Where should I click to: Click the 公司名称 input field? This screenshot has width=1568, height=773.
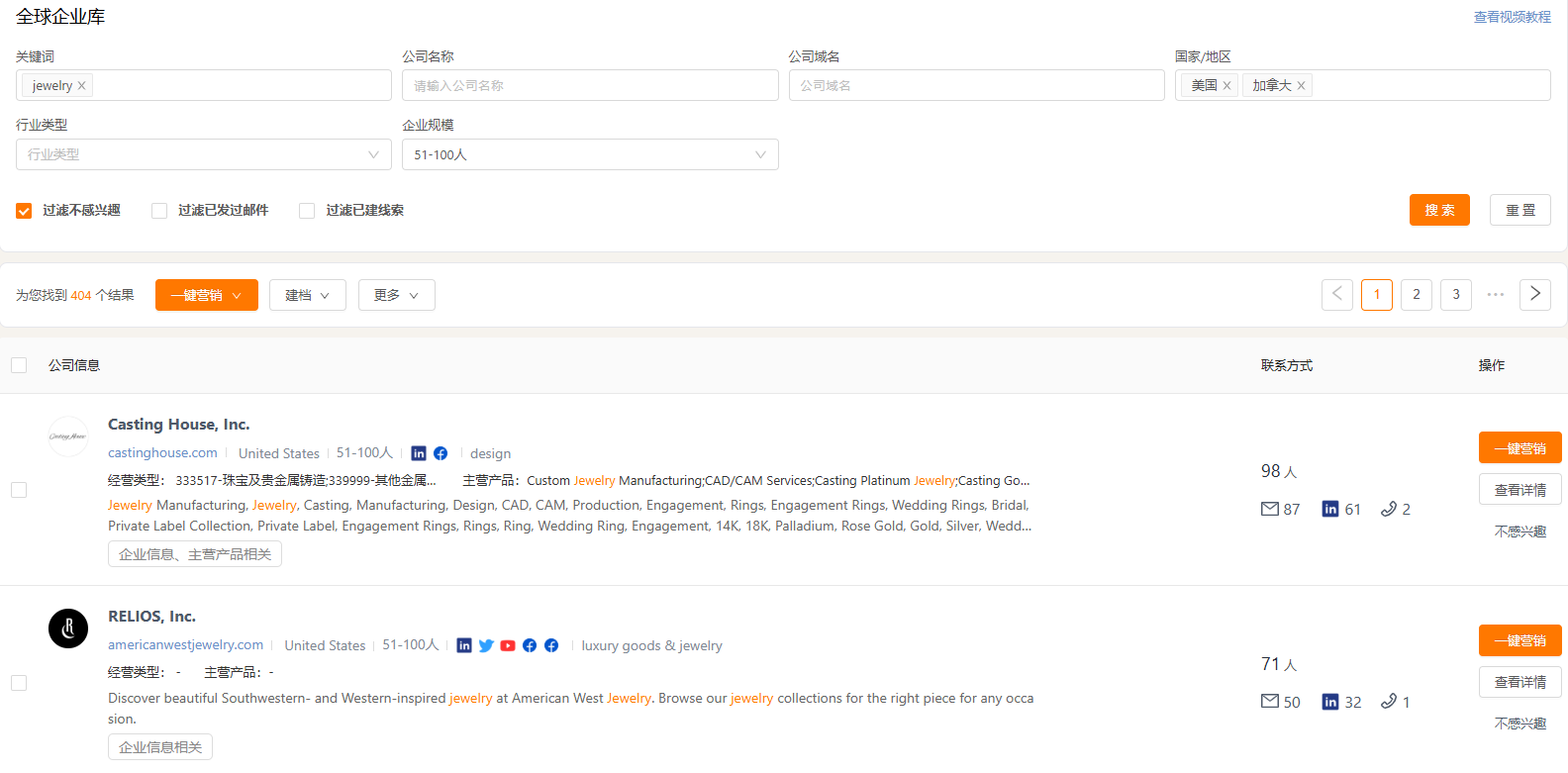coord(590,85)
